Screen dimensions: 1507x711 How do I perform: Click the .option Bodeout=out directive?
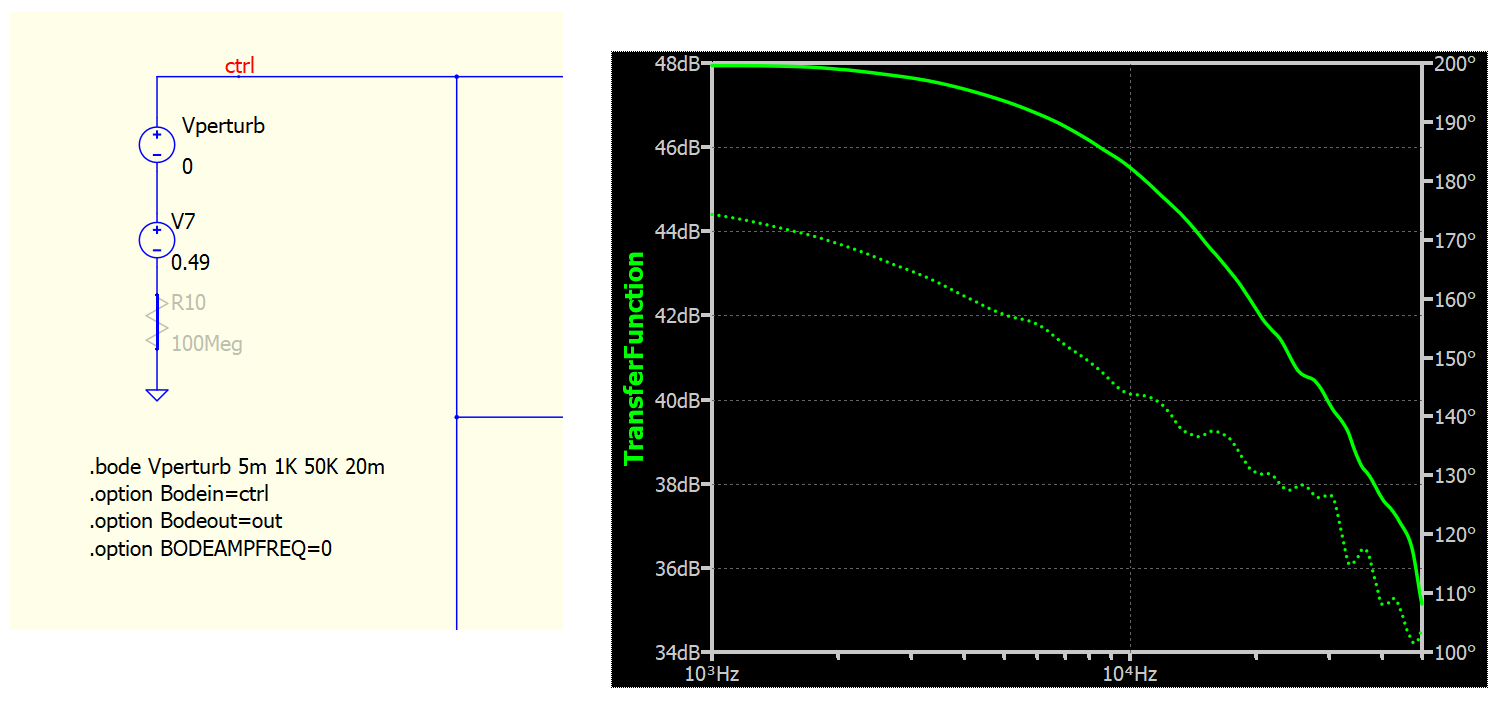(186, 521)
